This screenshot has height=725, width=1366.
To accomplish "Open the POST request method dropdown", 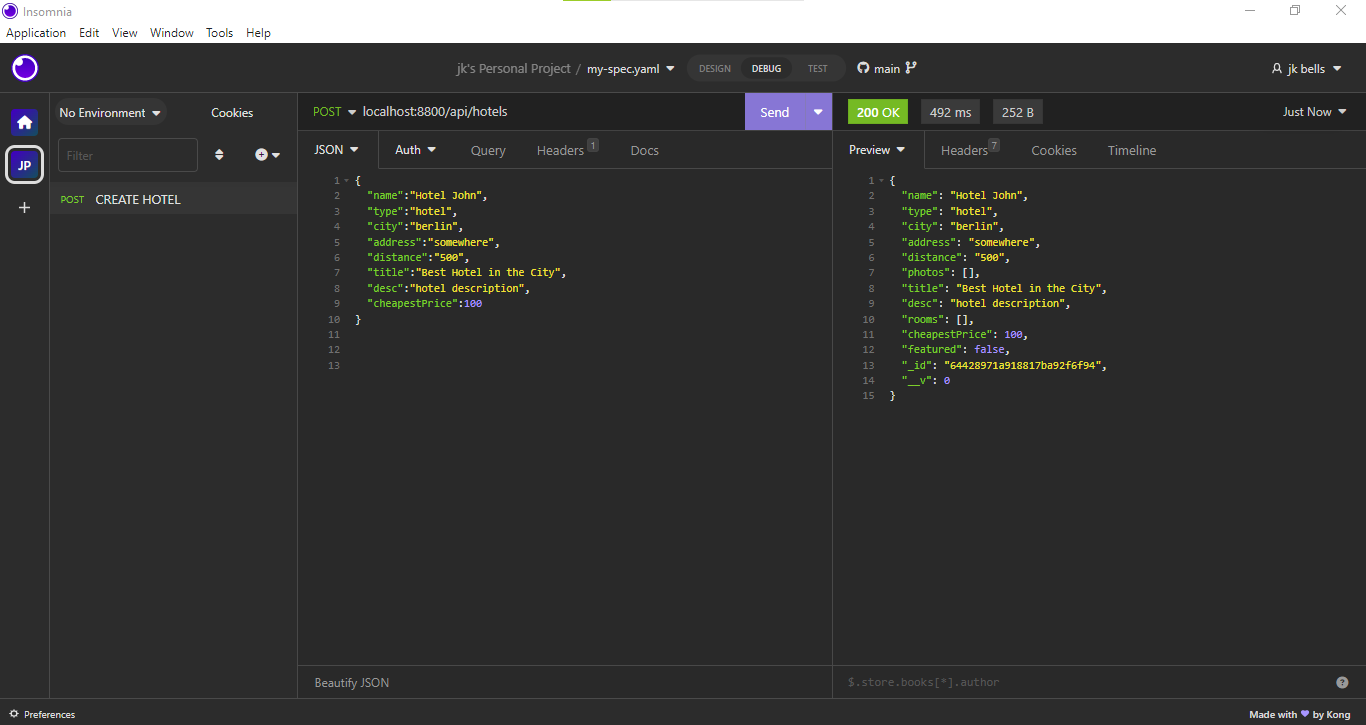I will click(334, 111).
